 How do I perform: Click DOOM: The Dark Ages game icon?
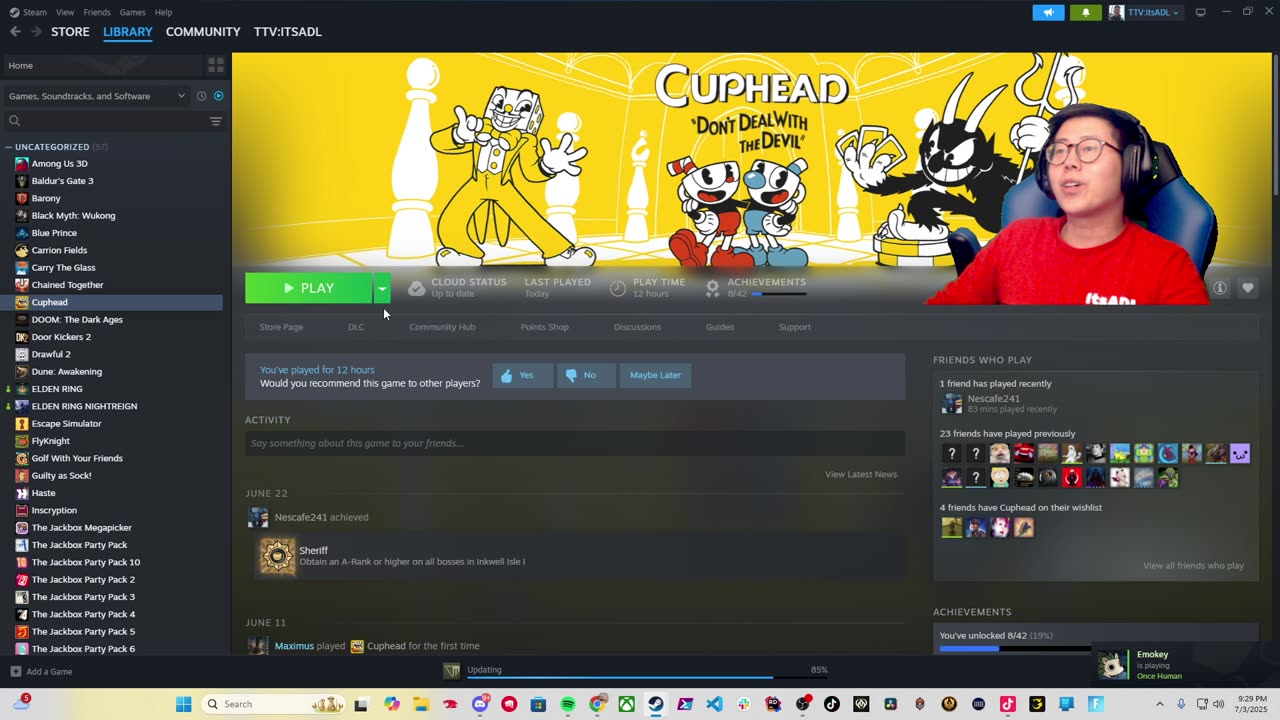pyautogui.click(x=22, y=320)
